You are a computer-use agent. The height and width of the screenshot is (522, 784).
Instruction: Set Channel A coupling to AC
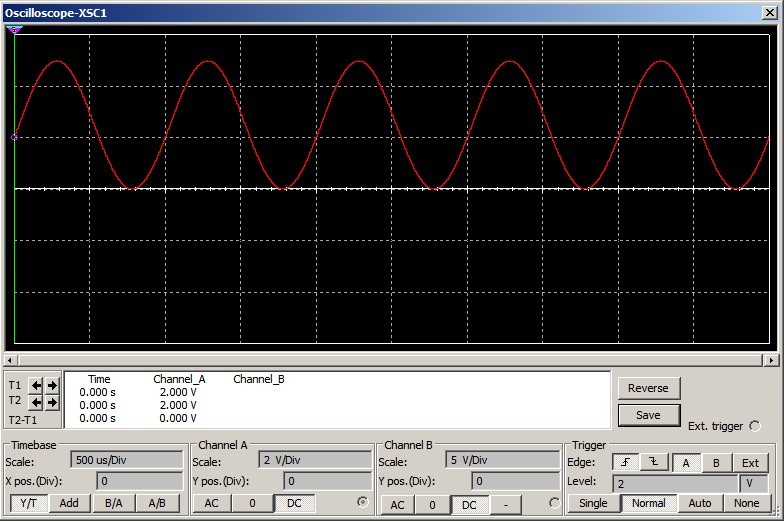(x=212, y=503)
